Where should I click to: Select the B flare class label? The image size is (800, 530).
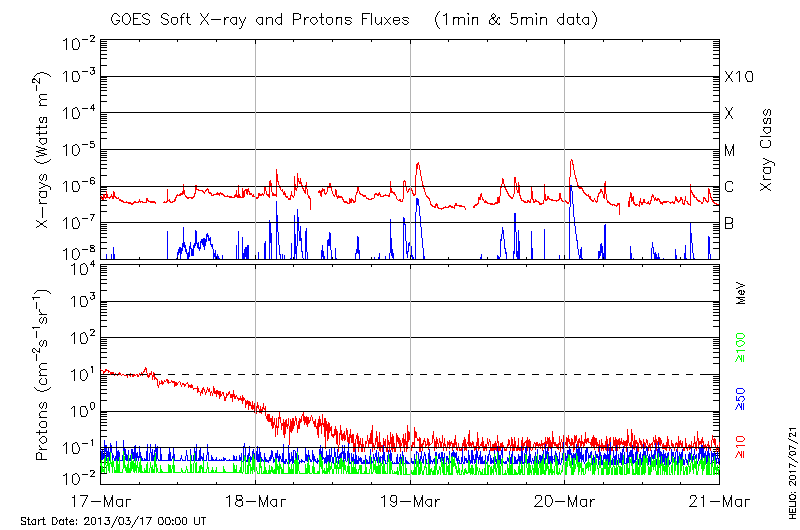coord(729,223)
